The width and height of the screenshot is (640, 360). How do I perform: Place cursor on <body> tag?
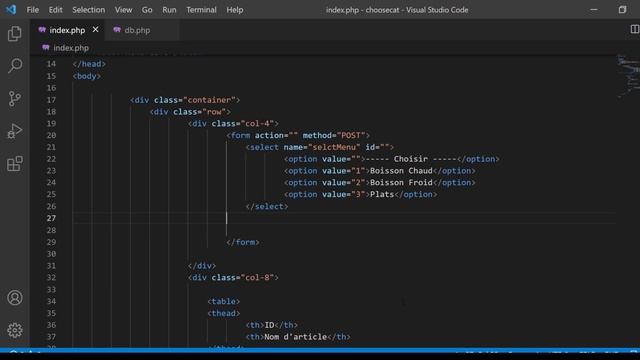[x=87, y=76]
